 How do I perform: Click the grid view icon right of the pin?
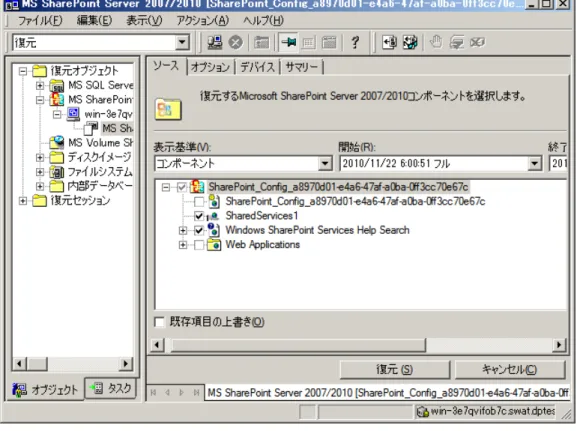pyautogui.click(x=308, y=43)
